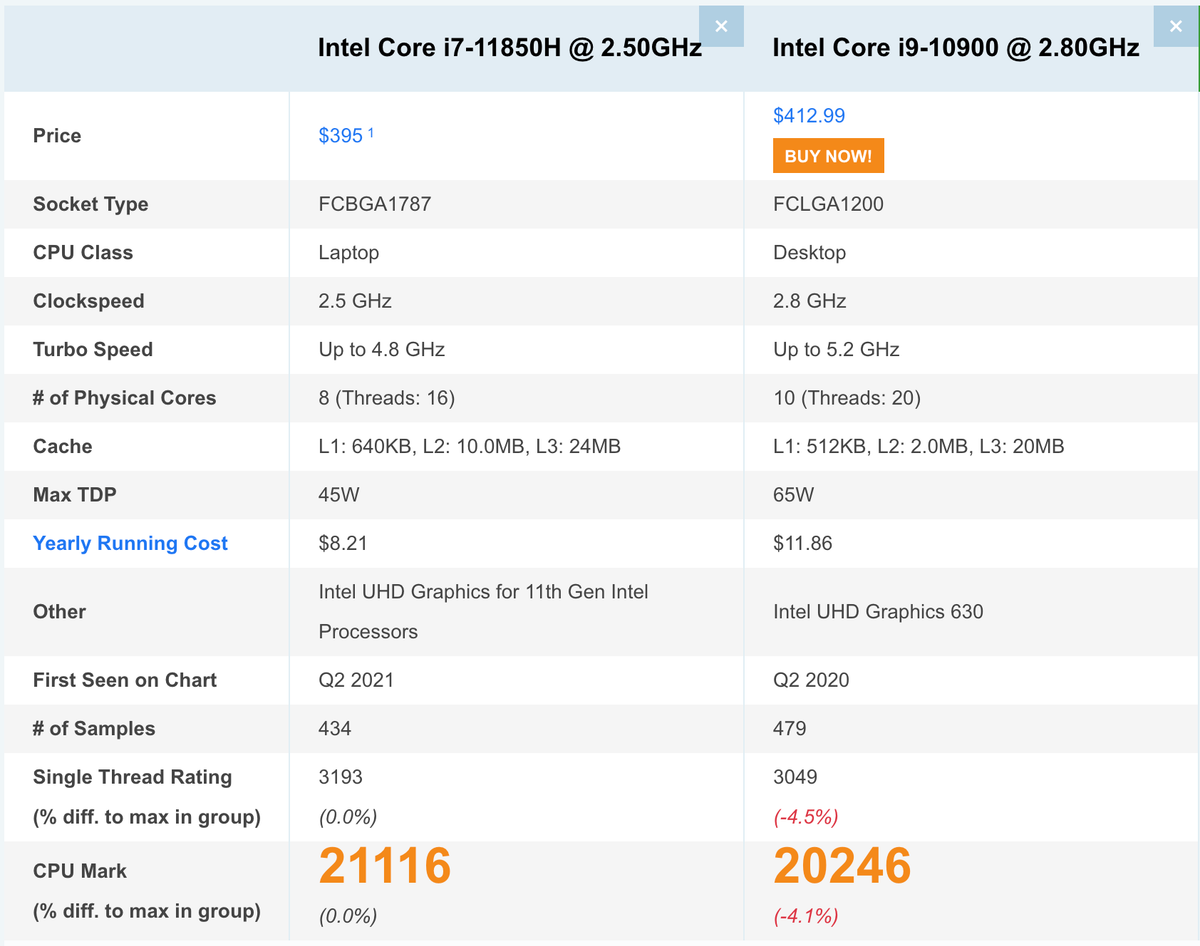Open footnote 1 beside the $395 price
1200x946 pixels.
(x=371, y=132)
